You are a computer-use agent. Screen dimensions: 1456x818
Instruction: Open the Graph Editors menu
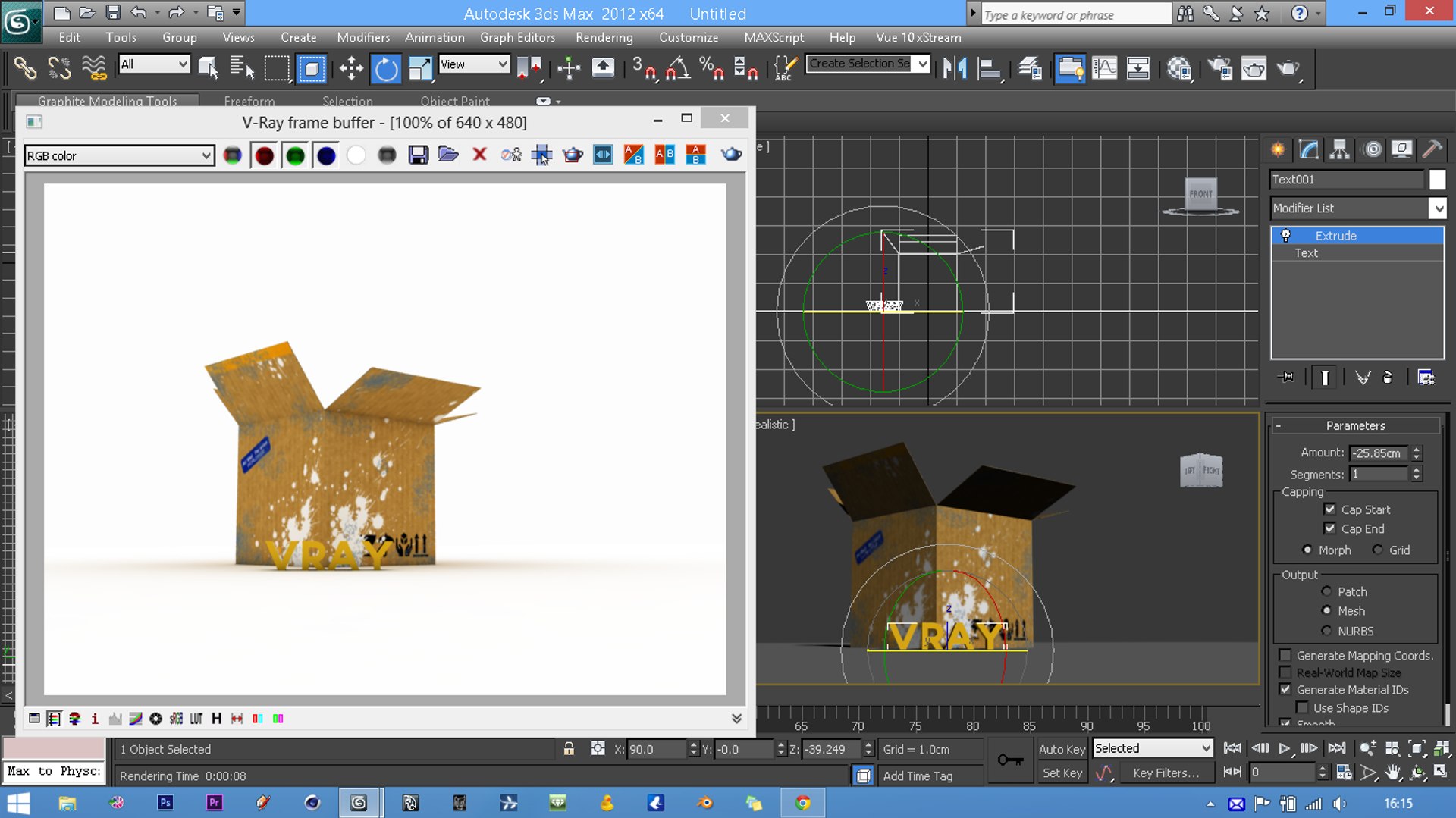coord(517,37)
